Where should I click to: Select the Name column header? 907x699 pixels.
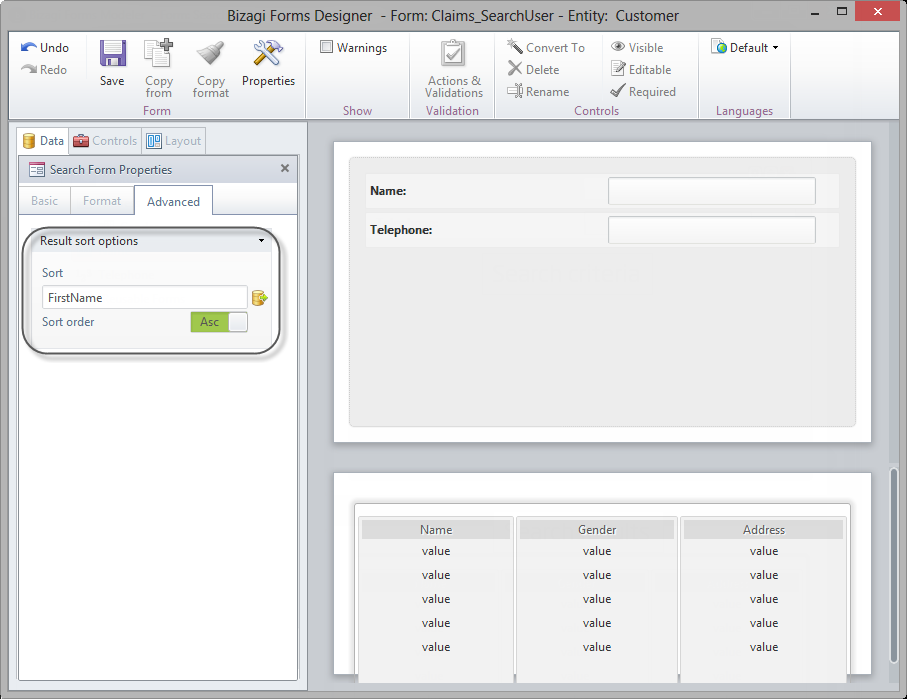[x=436, y=529]
